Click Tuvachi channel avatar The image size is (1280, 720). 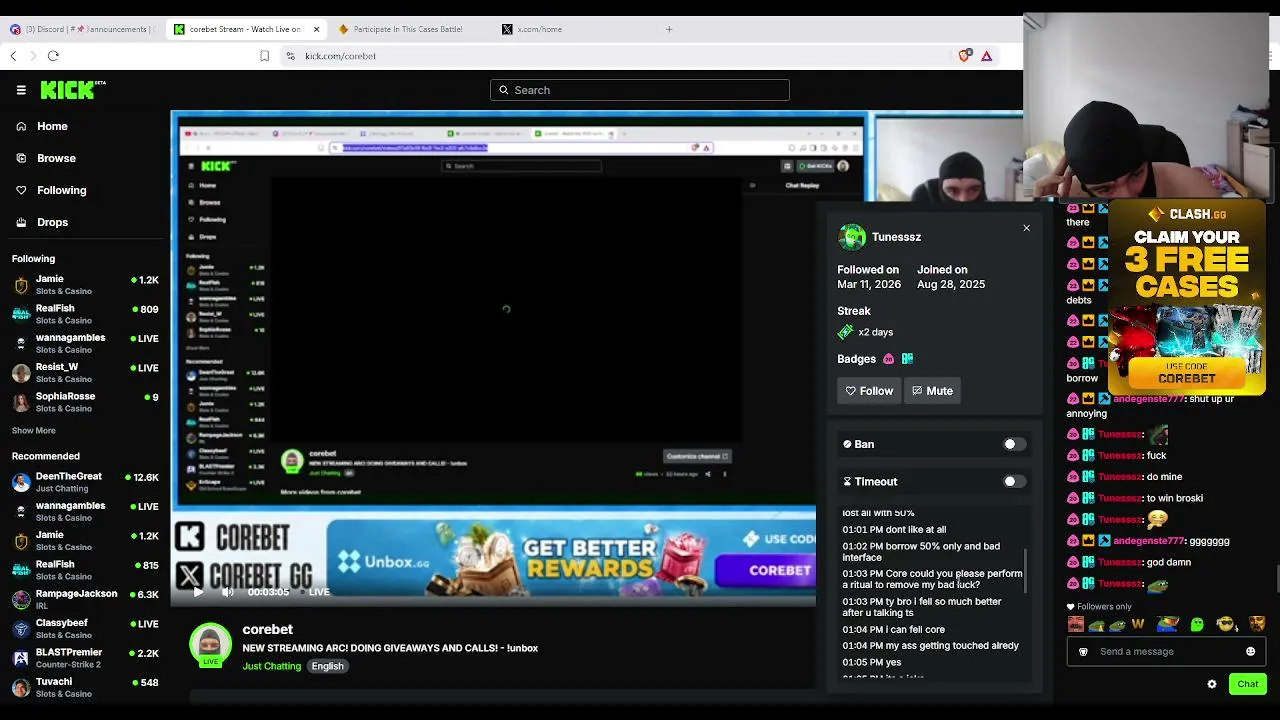click(21, 688)
